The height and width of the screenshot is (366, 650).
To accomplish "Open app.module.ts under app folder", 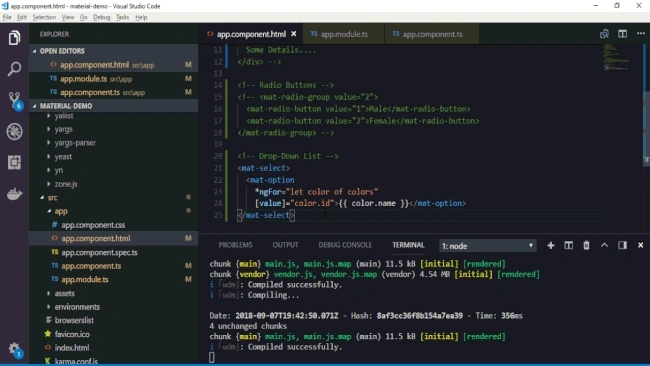I will click(113, 279).
